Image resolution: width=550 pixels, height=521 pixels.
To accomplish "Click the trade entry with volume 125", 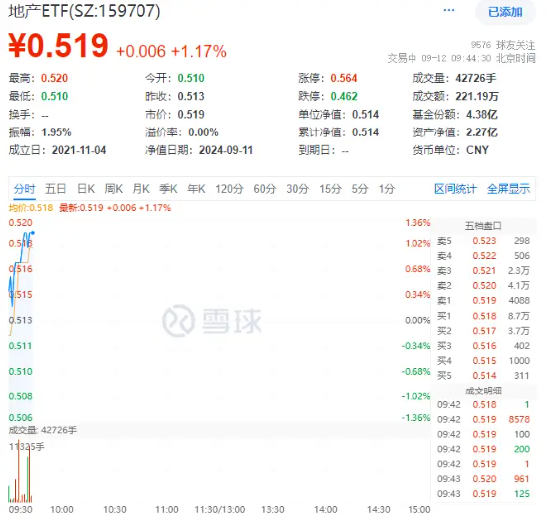I will pos(483,494).
